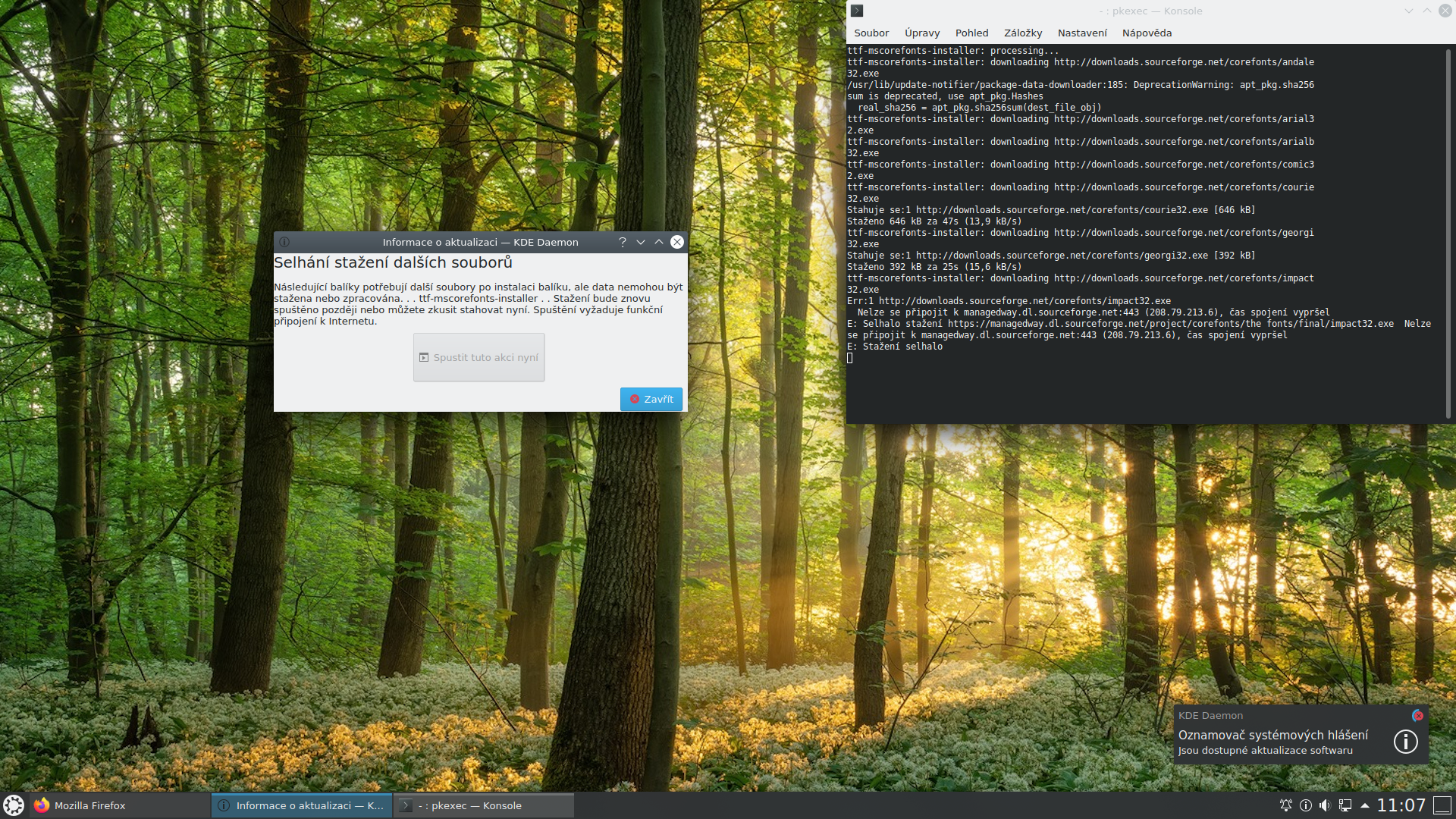Click 'Spustit tuto akci nyní' button
The height and width of the screenshot is (819, 1456).
tap(479, 357)
